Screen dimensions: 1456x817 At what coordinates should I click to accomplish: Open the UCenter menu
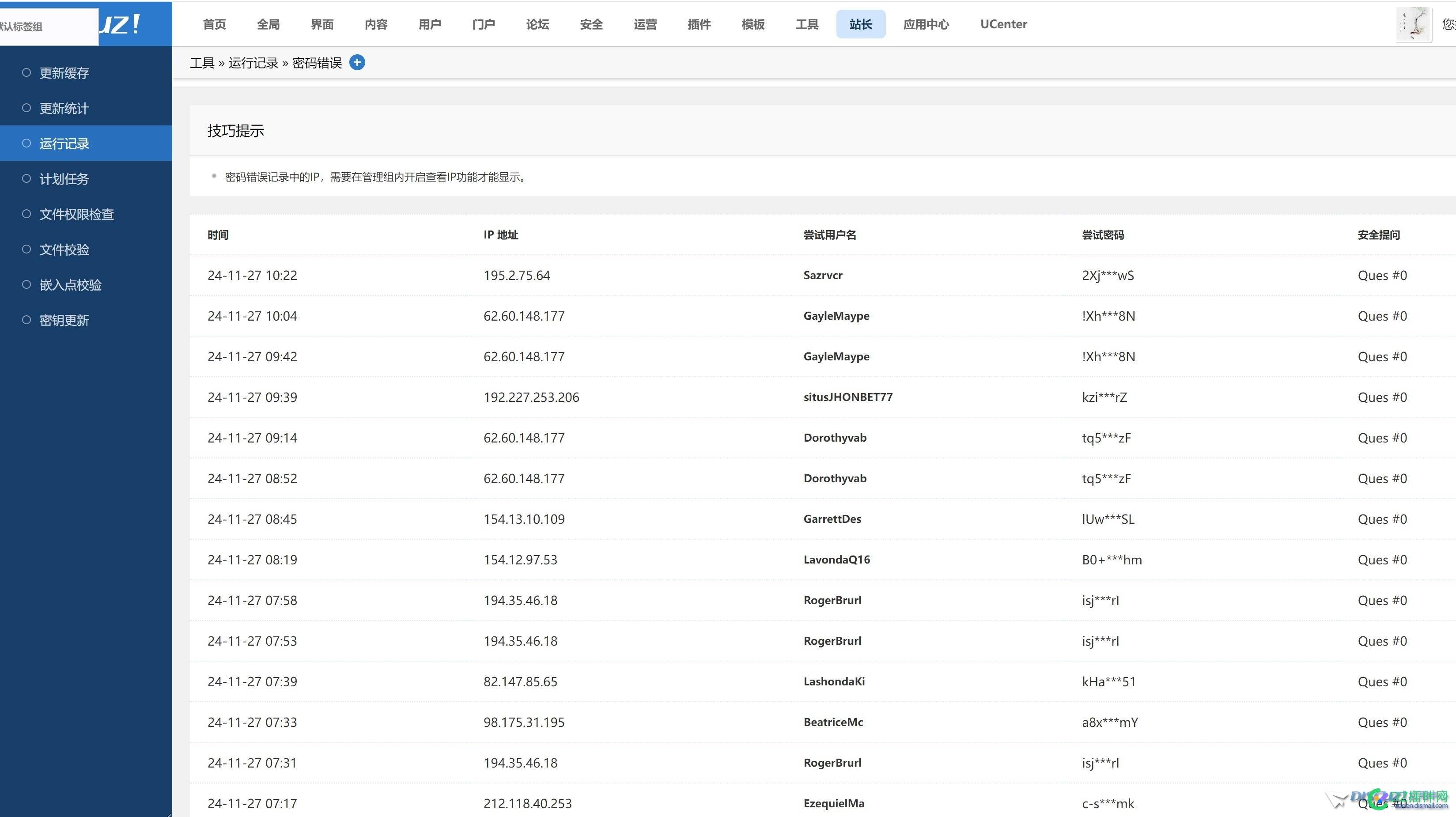point(1003,24)
